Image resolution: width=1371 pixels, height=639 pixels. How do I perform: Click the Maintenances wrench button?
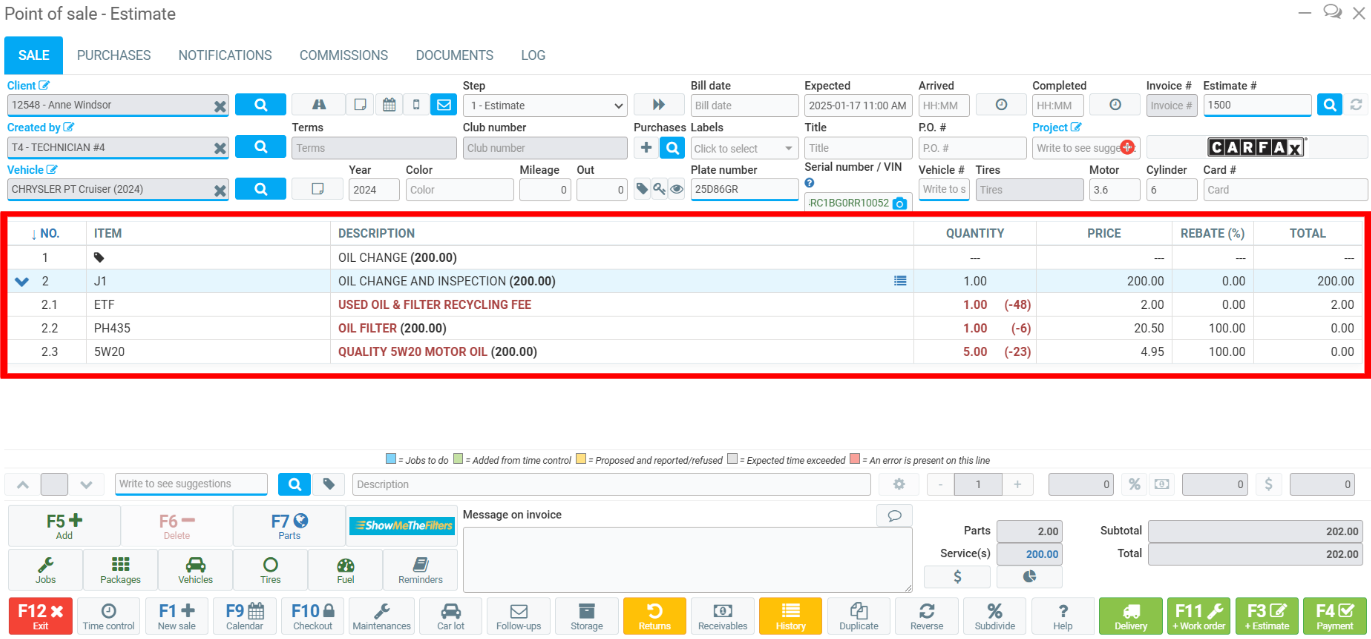coord(381,615)
